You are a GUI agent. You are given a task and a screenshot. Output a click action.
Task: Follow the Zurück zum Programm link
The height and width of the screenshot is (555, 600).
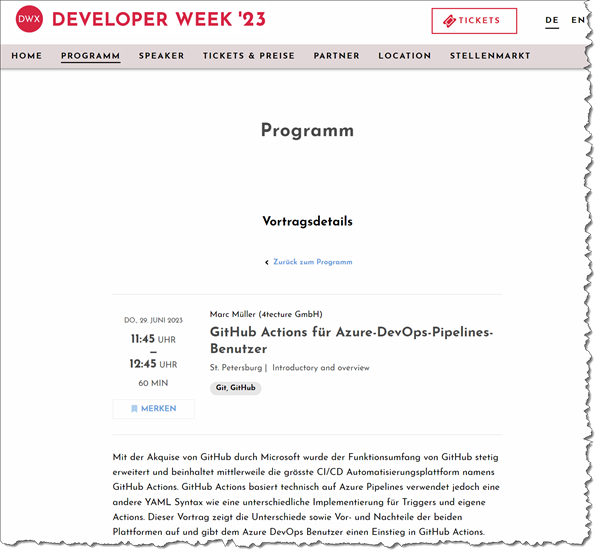coord(313,262)
